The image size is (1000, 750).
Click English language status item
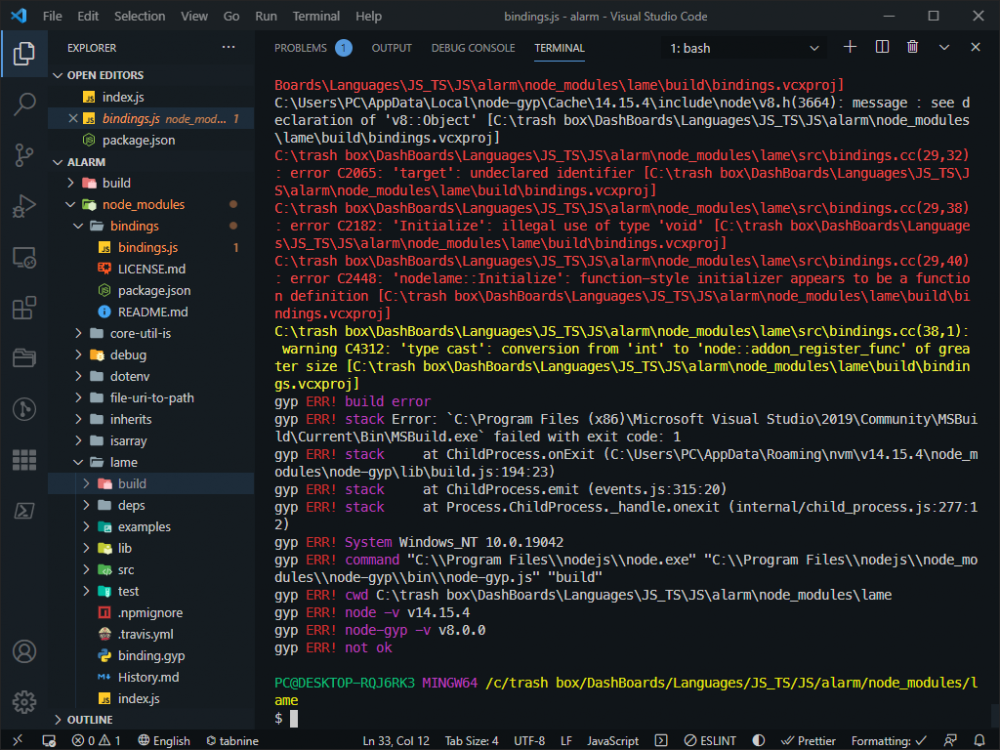coord(164,740)
